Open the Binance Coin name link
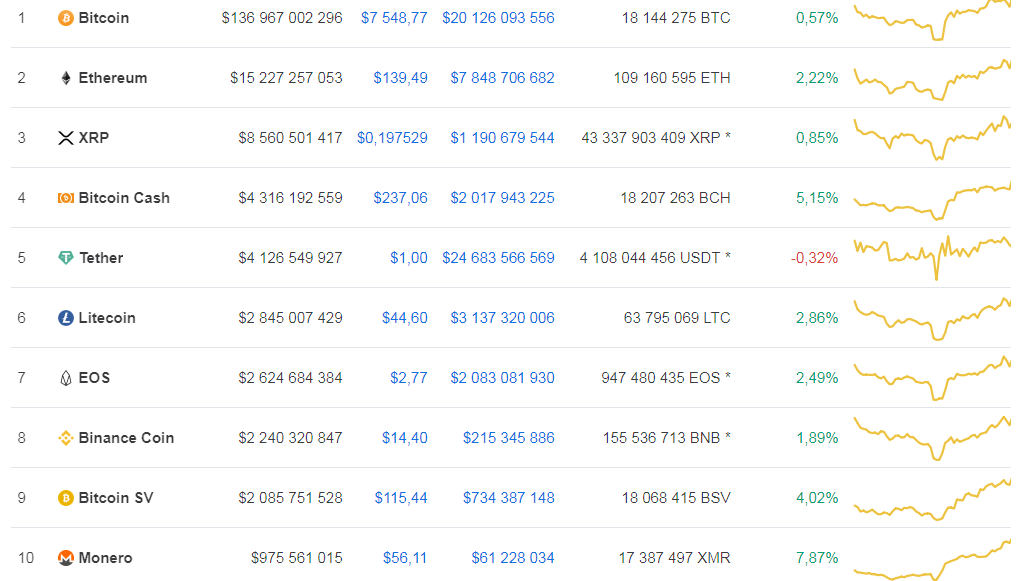The width and height of the screenshot is (1030, 581). tap(126, 438)
